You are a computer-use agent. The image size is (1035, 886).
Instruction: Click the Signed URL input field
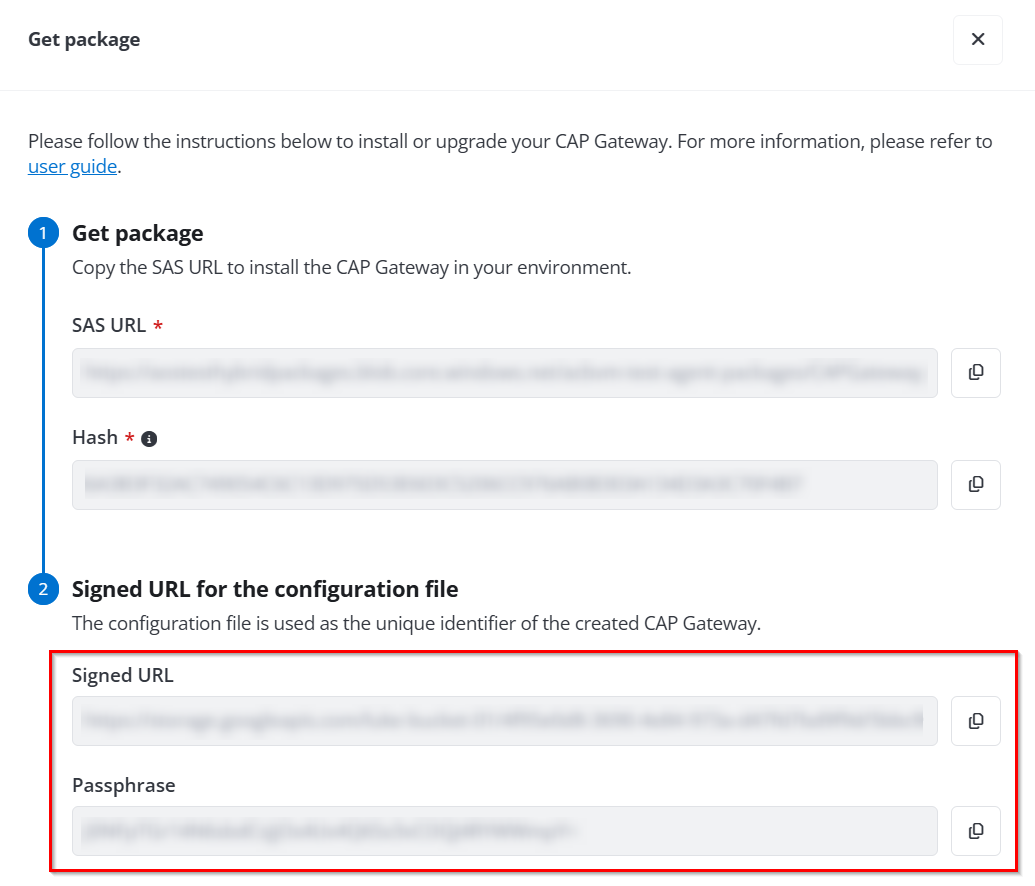point(505,720)
